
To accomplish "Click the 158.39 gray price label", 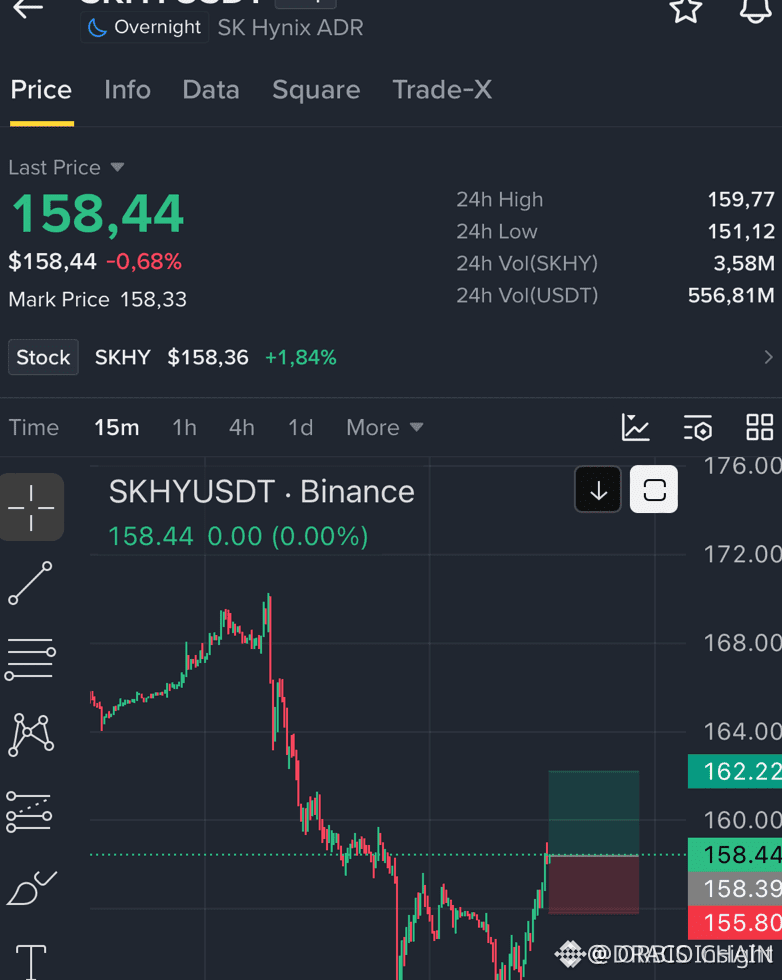I will [x=734, y=889].
